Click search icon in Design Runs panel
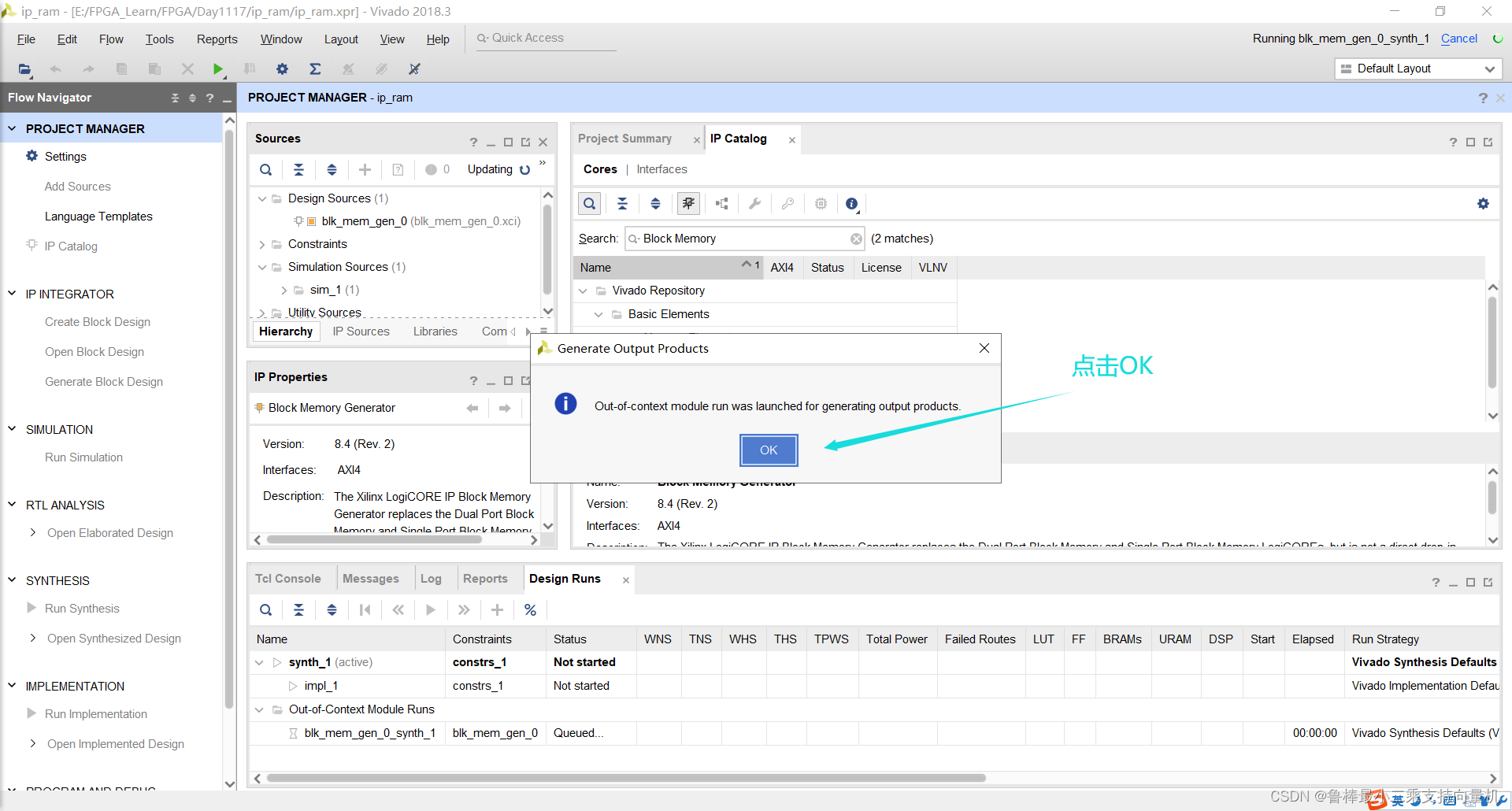This screenshot has width=1512, height=811. pos(266,609)
